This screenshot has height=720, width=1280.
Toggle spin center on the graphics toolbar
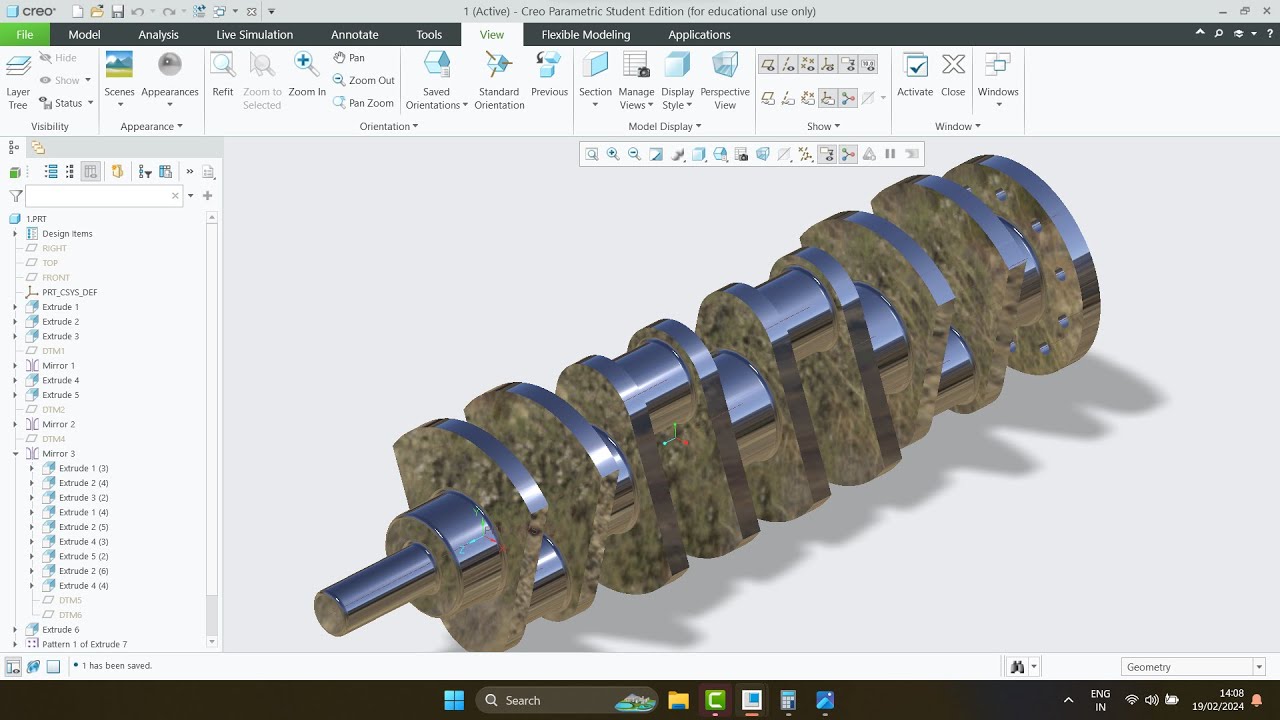coord(848,154)
